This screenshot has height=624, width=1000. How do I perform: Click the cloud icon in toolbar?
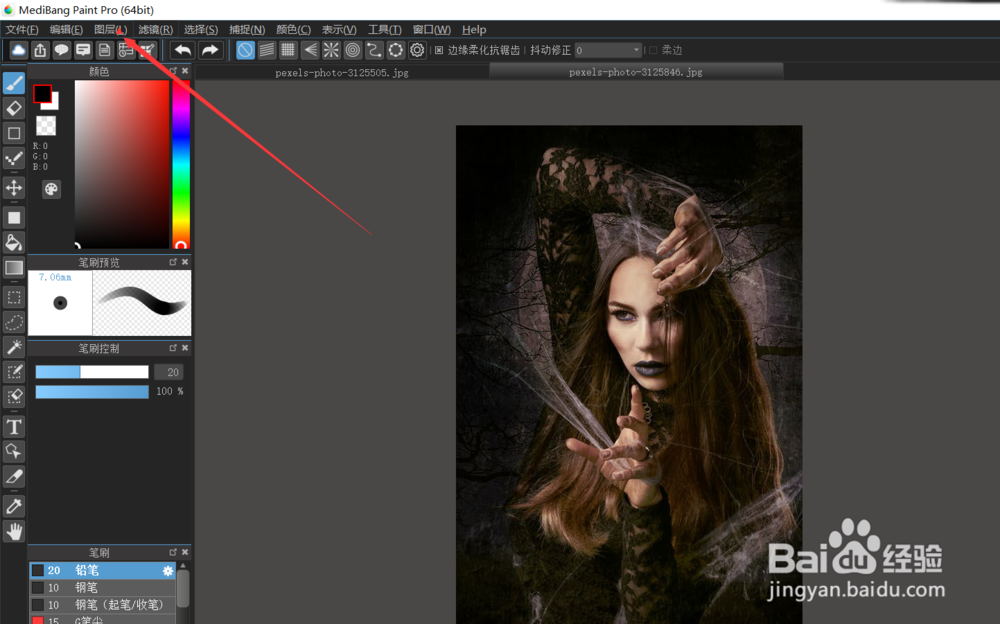pos(18,50)
